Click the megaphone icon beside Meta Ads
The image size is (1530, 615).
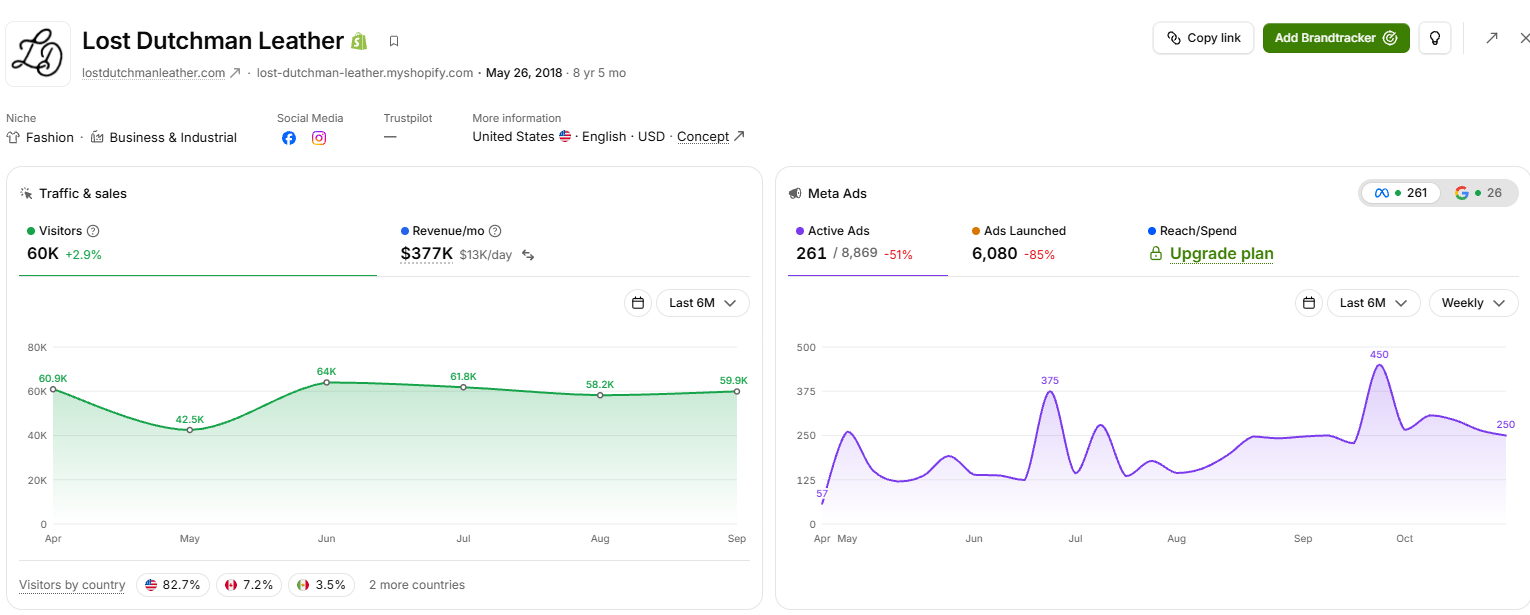pos(795,193)
